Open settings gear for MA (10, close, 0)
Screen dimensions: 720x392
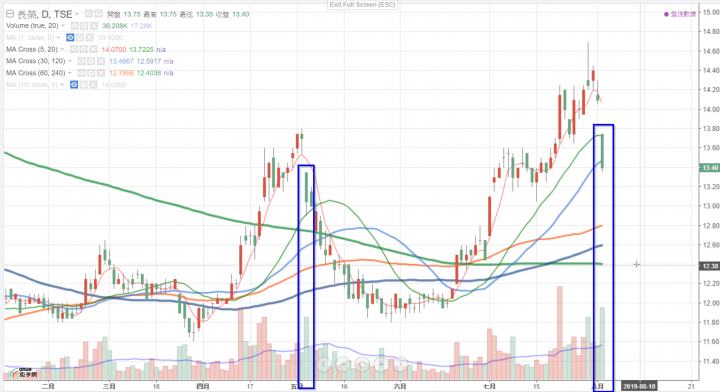click(84, 84)
